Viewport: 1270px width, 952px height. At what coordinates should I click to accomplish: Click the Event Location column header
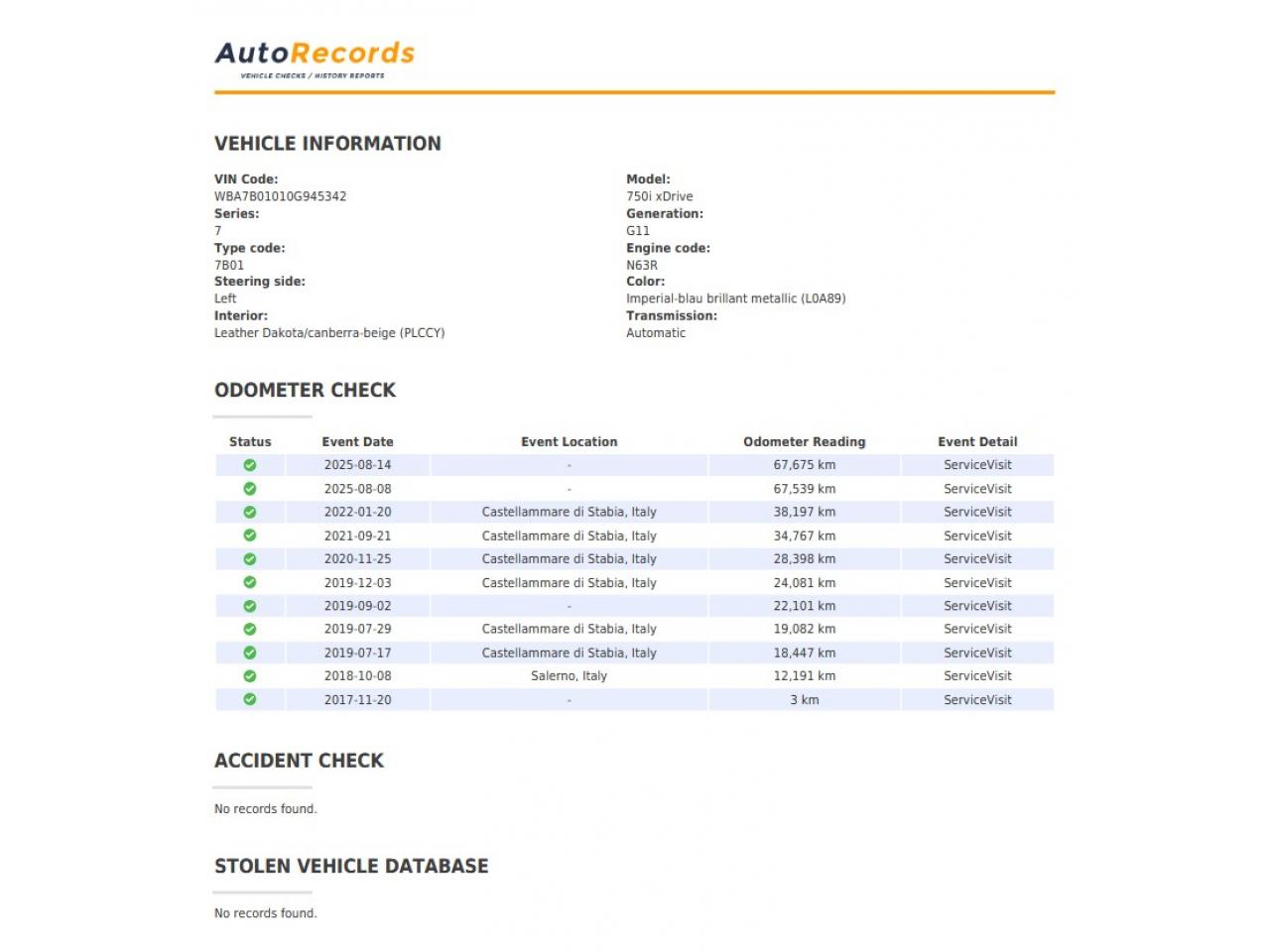(x=569, y=442)
